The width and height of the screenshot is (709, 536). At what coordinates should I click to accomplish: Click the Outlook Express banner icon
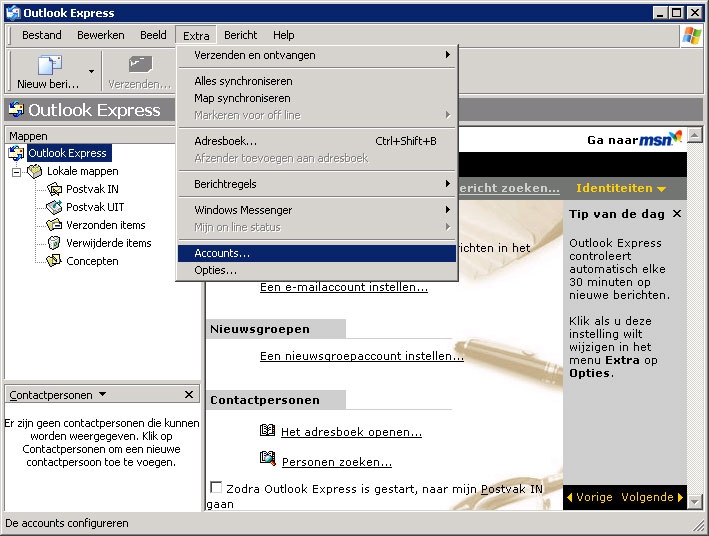16,109
